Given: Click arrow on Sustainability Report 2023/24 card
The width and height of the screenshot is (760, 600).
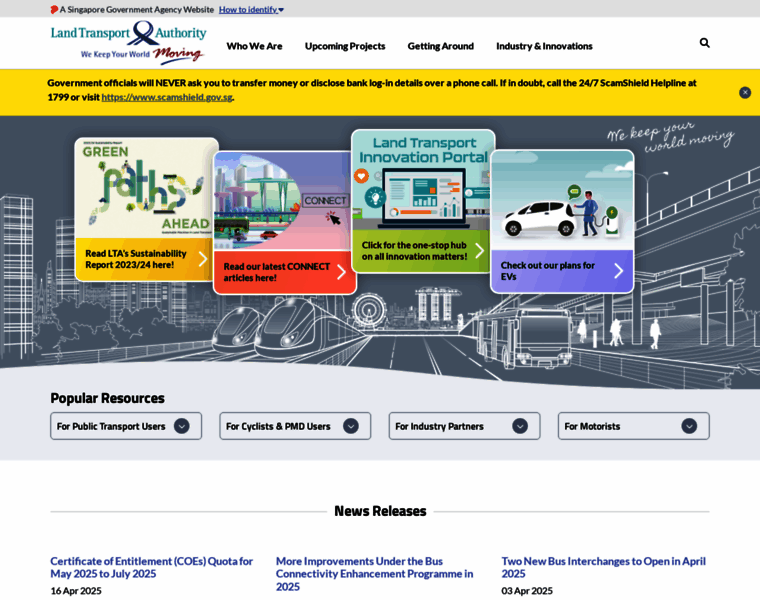Looking at the screenshot, I should coord(203,259).
